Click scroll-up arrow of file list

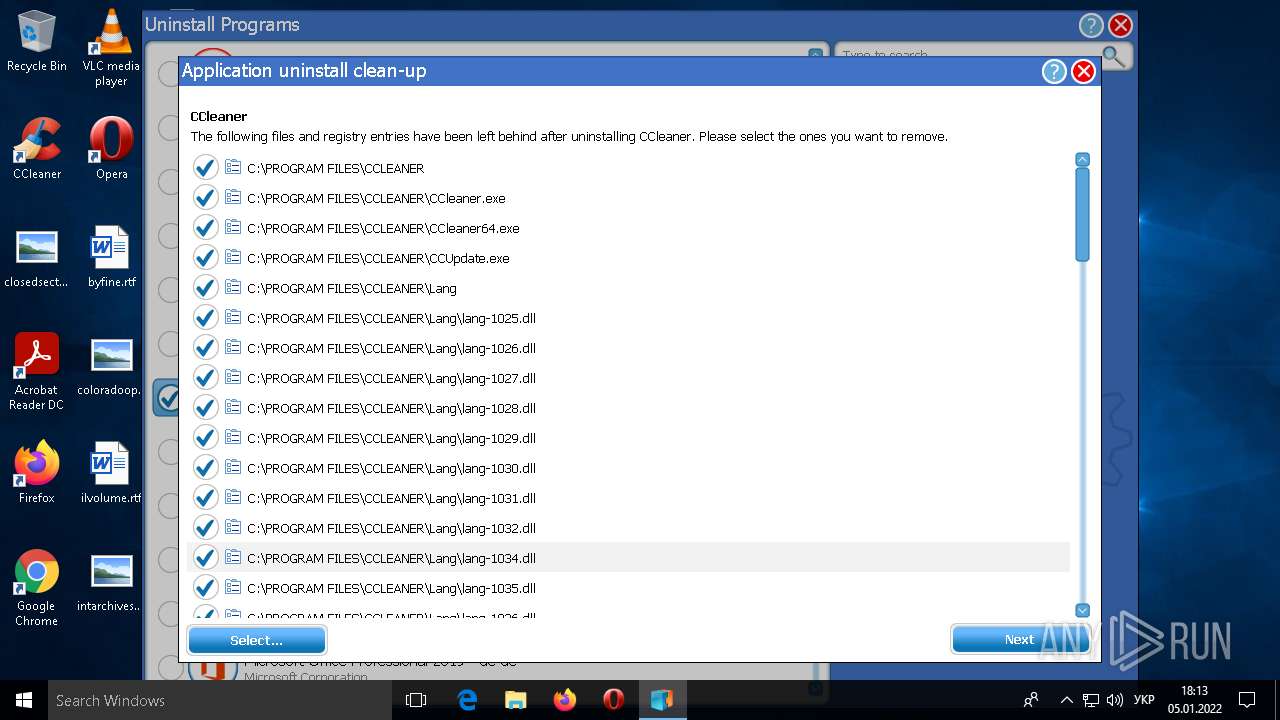(1082, 160)
